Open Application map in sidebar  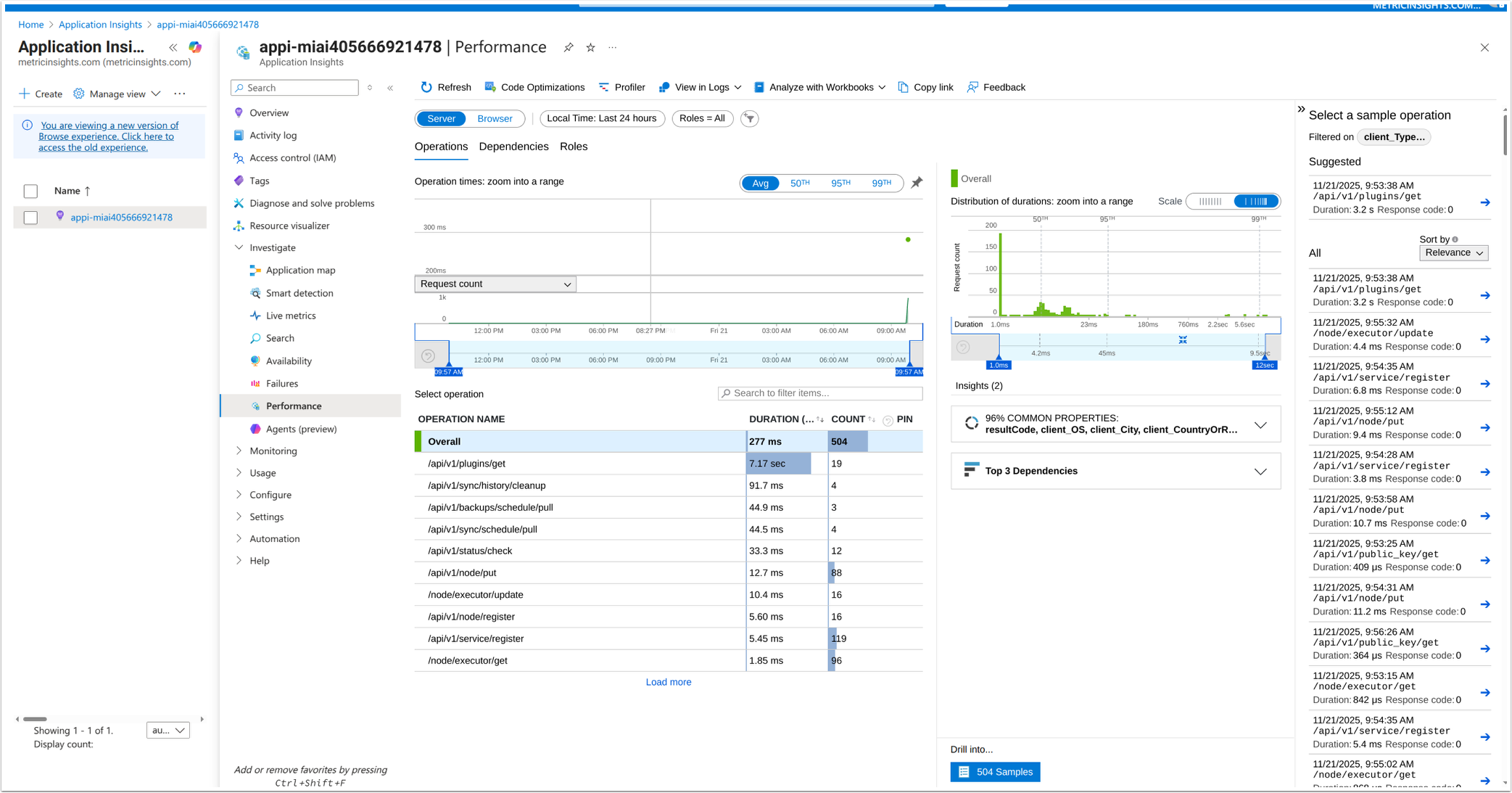pyautogui.click(x=300, y=270)
